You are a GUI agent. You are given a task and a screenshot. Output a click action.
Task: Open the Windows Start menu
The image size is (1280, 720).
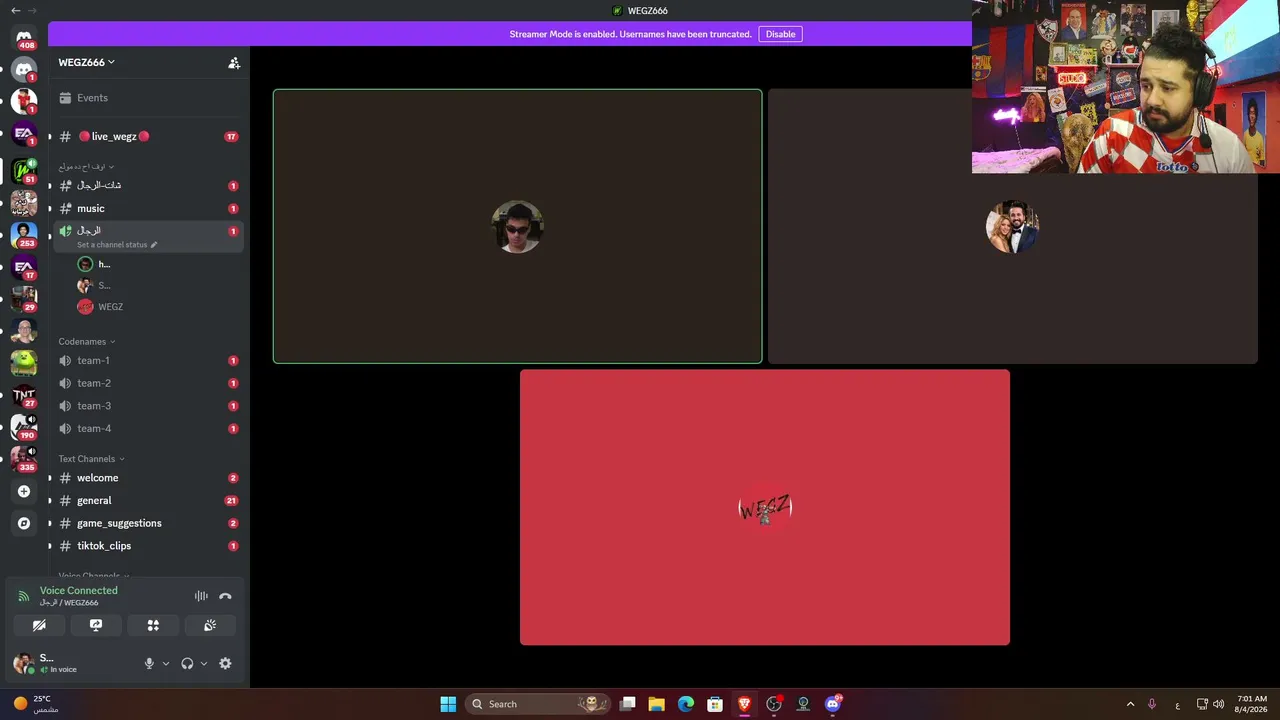(448, 704)
